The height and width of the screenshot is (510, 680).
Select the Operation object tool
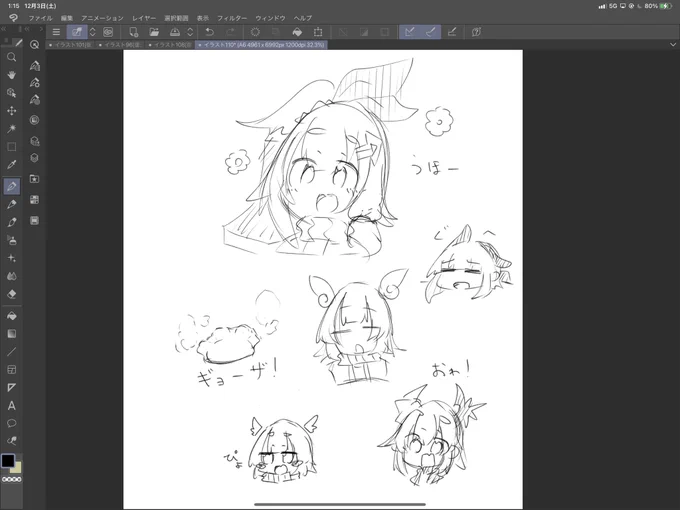[x=12, y=93]
